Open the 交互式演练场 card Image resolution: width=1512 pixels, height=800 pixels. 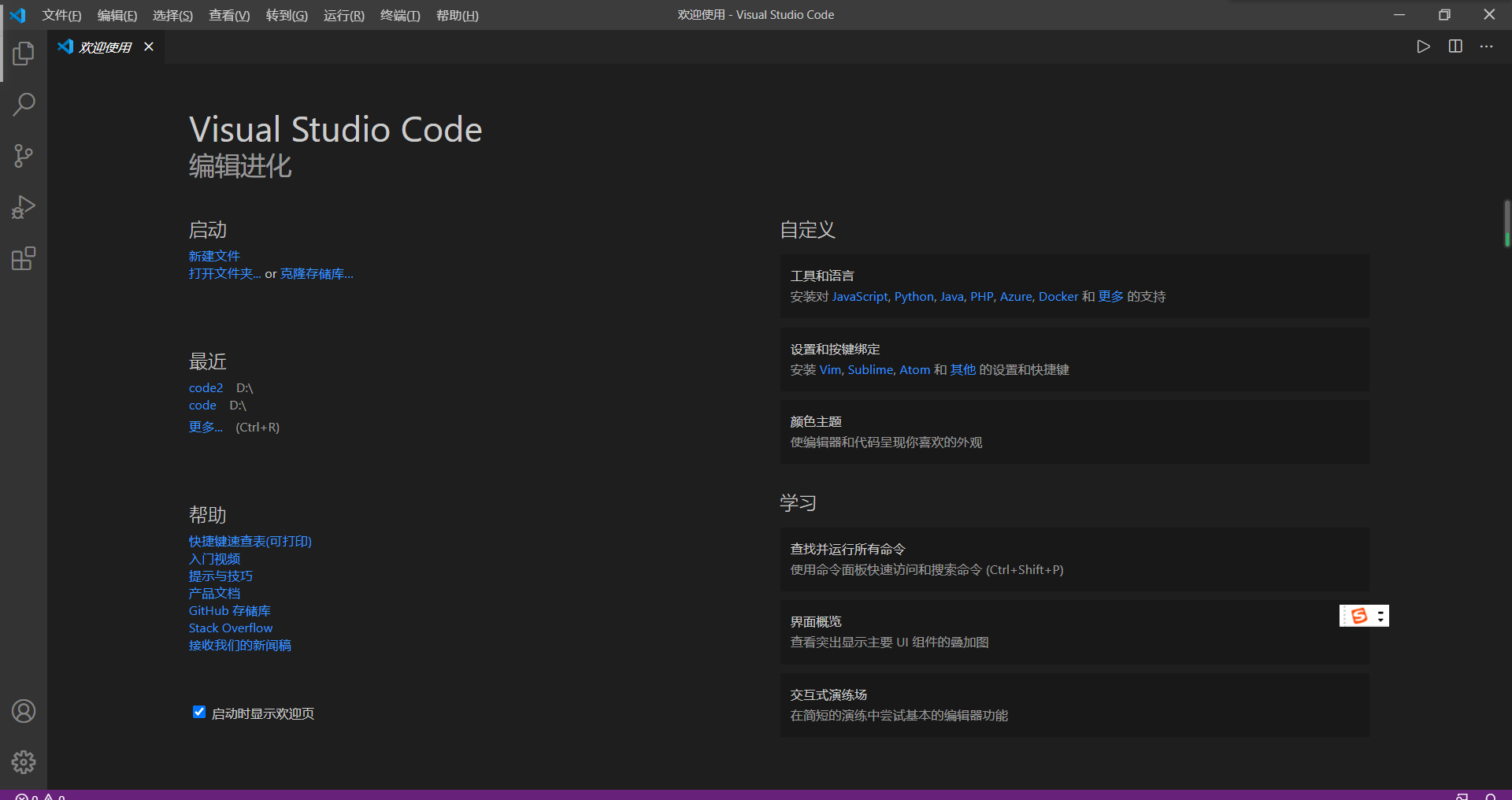pos(1074,705)
